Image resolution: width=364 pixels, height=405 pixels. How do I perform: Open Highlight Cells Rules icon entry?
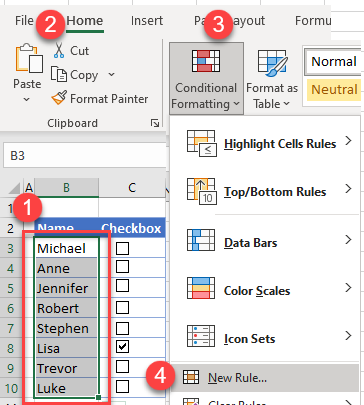point(202,143)
